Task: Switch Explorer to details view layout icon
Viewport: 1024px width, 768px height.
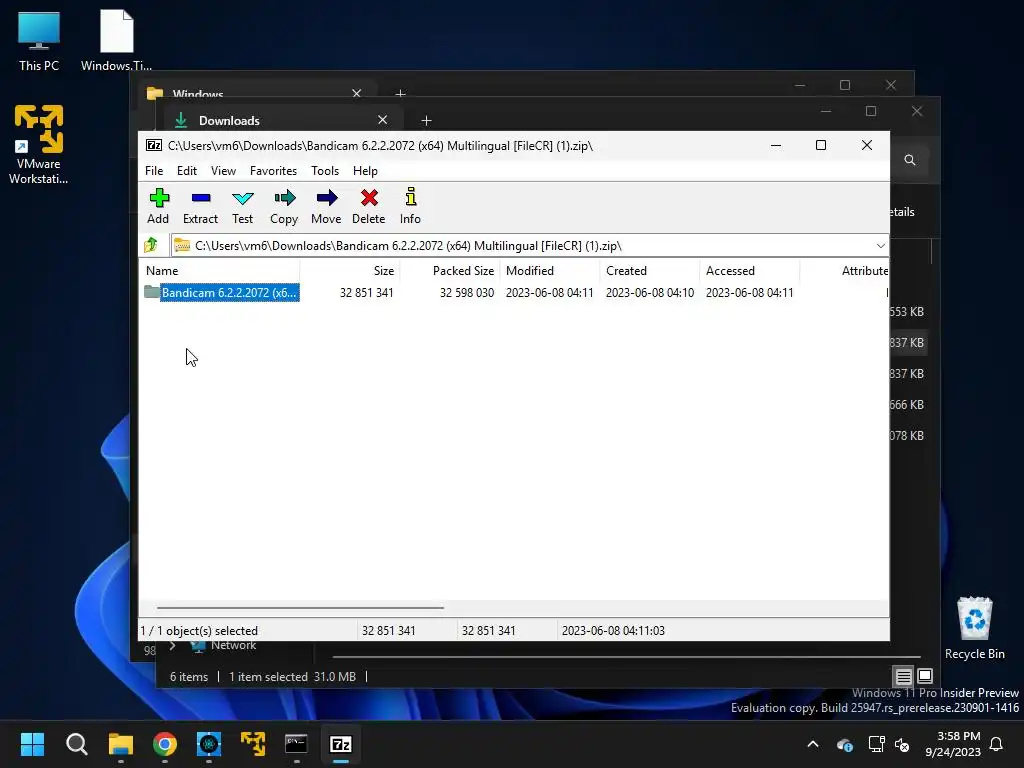Action: click(903, 676)
